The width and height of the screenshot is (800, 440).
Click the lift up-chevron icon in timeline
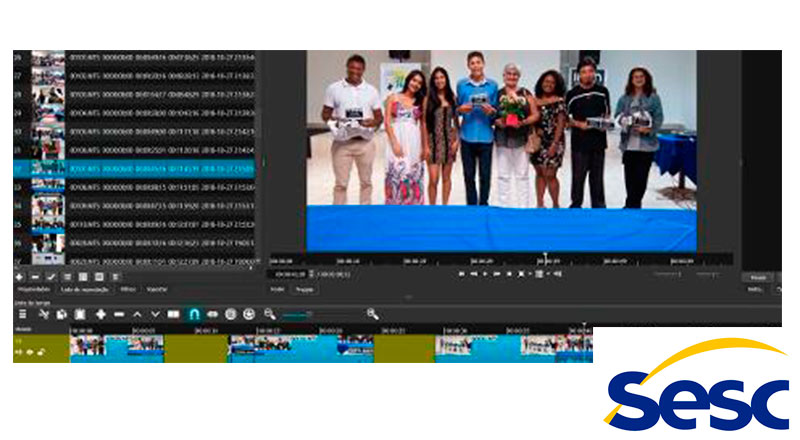coord(137,314)
